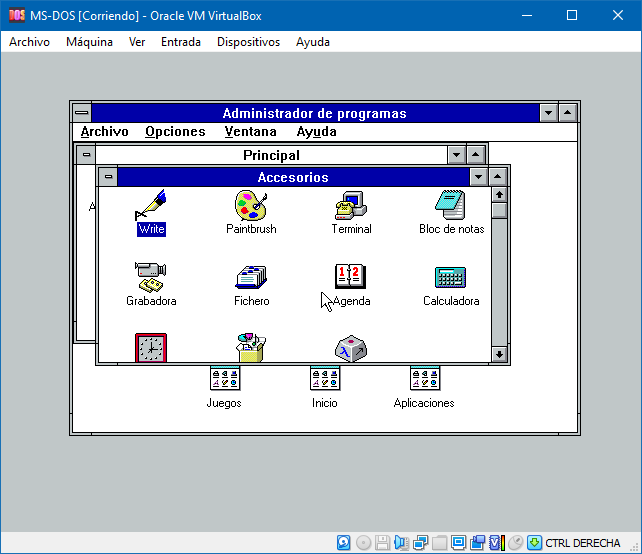Screen dimensions: 642x554
Task: Click the recording screens status icon
Action: pos(477,543)
